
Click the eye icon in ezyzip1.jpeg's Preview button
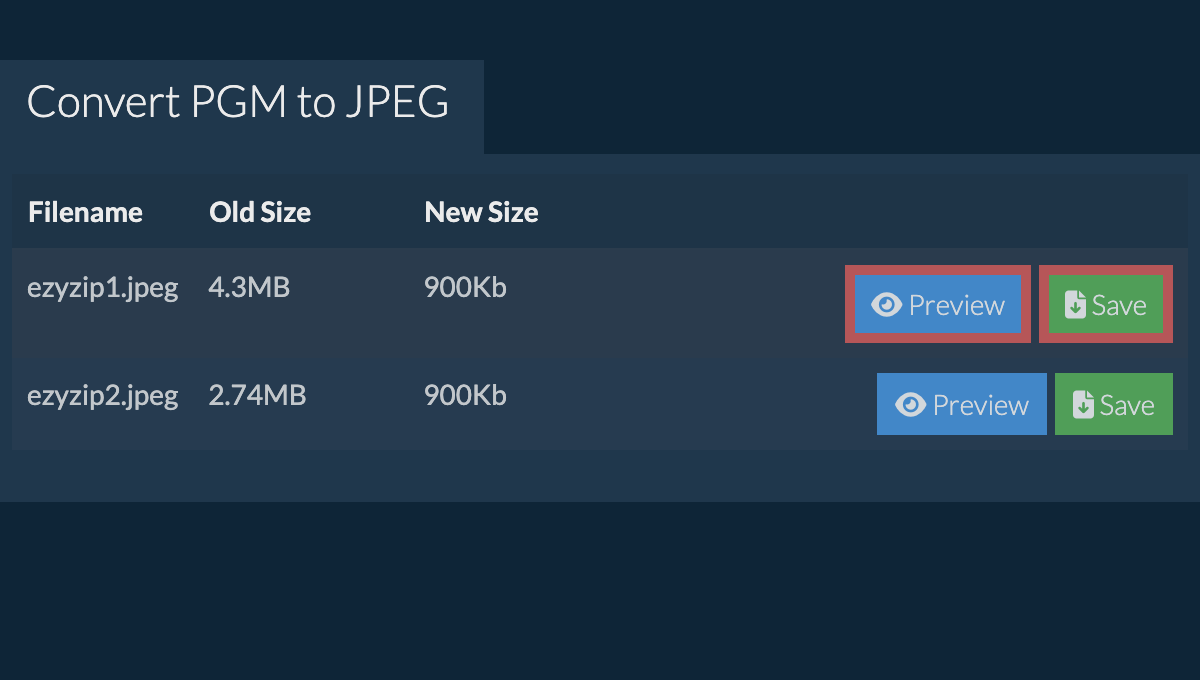[886, 305]
